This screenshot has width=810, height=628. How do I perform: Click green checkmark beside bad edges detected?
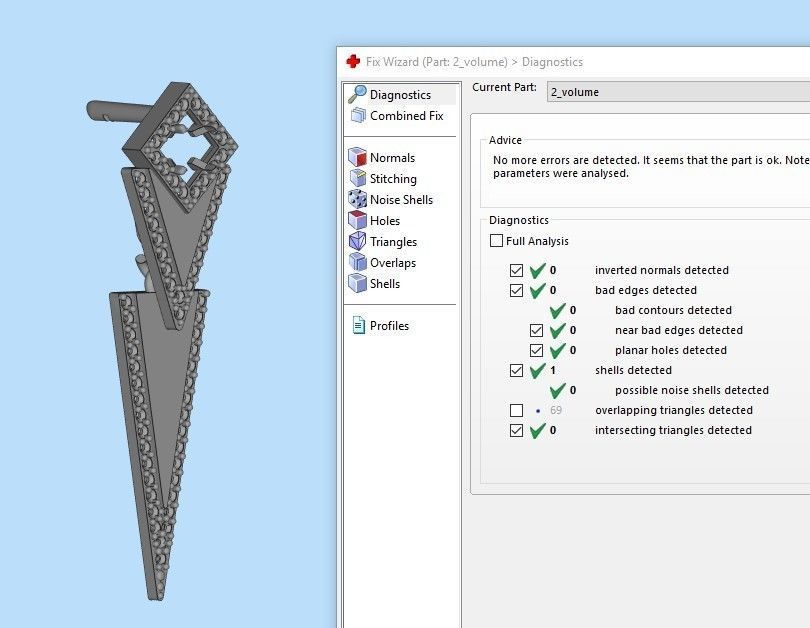pos(538,290)
